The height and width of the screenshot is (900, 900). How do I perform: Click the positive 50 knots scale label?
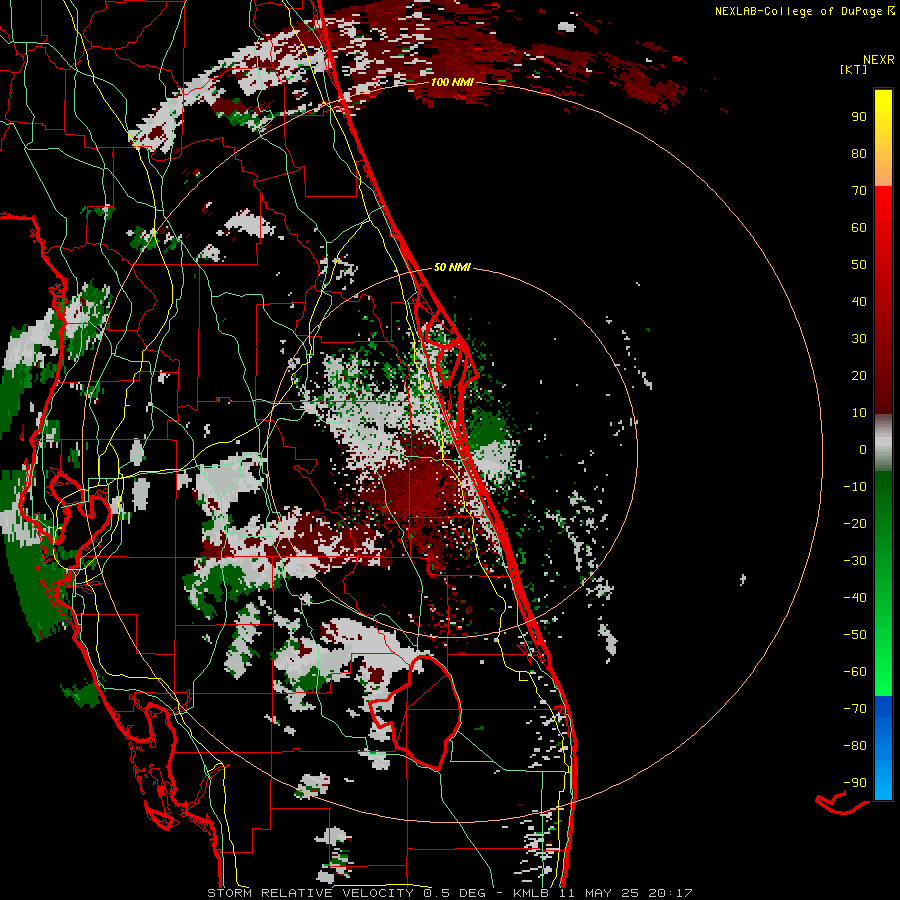[x=859, y=265]
